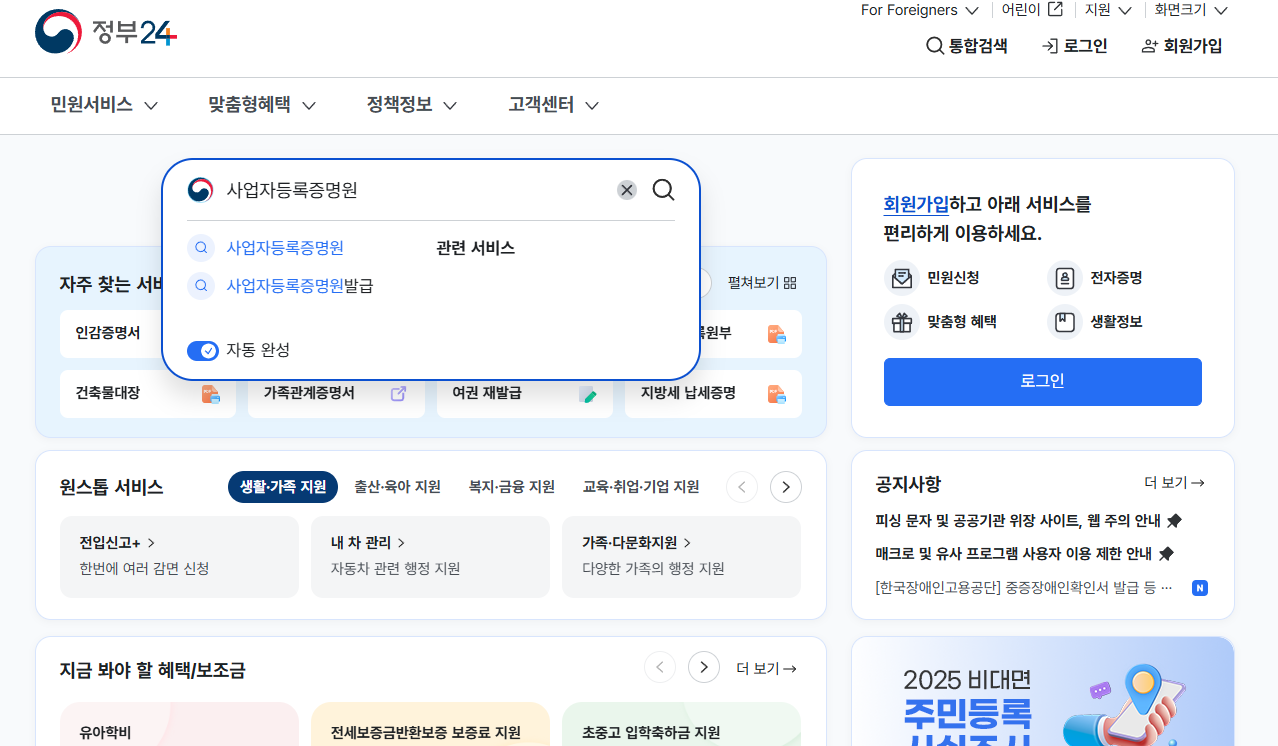Viewport: 1278px width, 746px height.
Task: Select 사업자등록증명원 suggestion
Action: (285, 248)
